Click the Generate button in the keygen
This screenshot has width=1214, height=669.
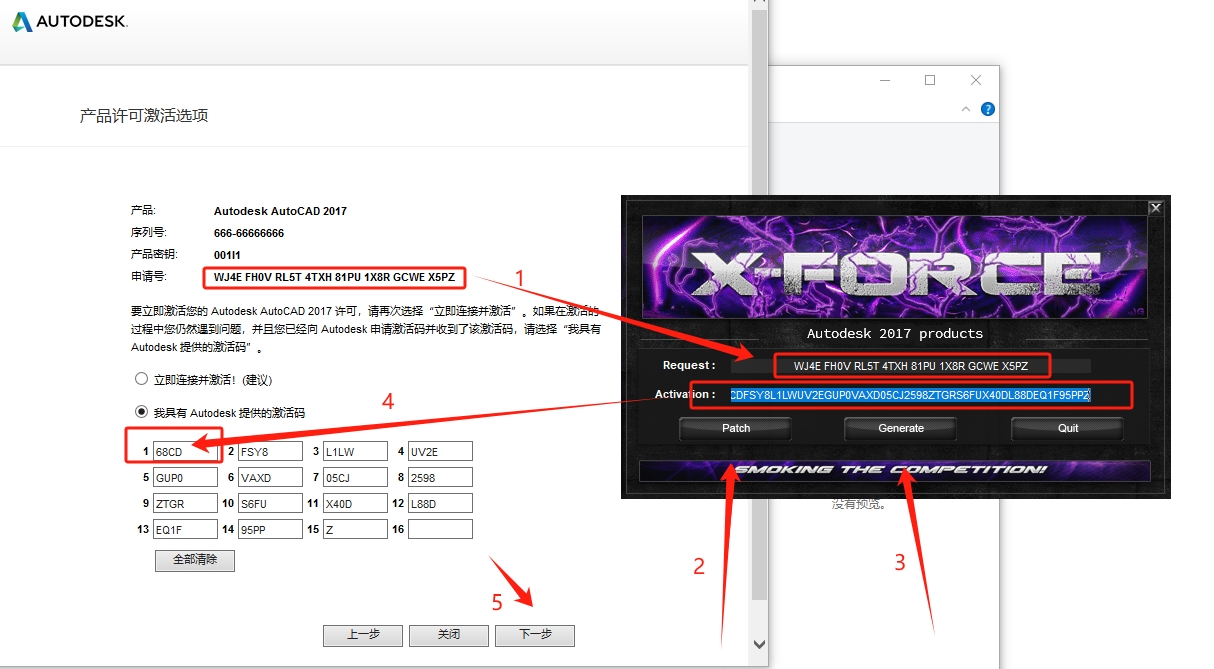point(899,428)
